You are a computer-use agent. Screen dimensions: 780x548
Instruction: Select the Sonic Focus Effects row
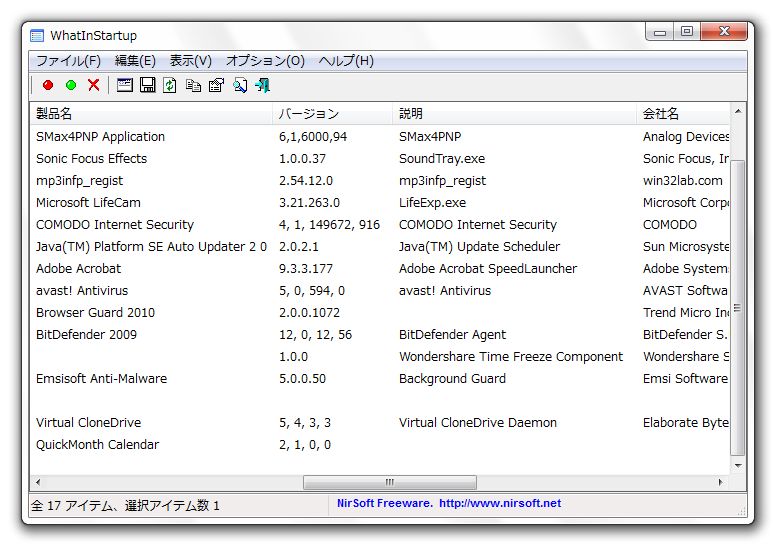[379, 159]
